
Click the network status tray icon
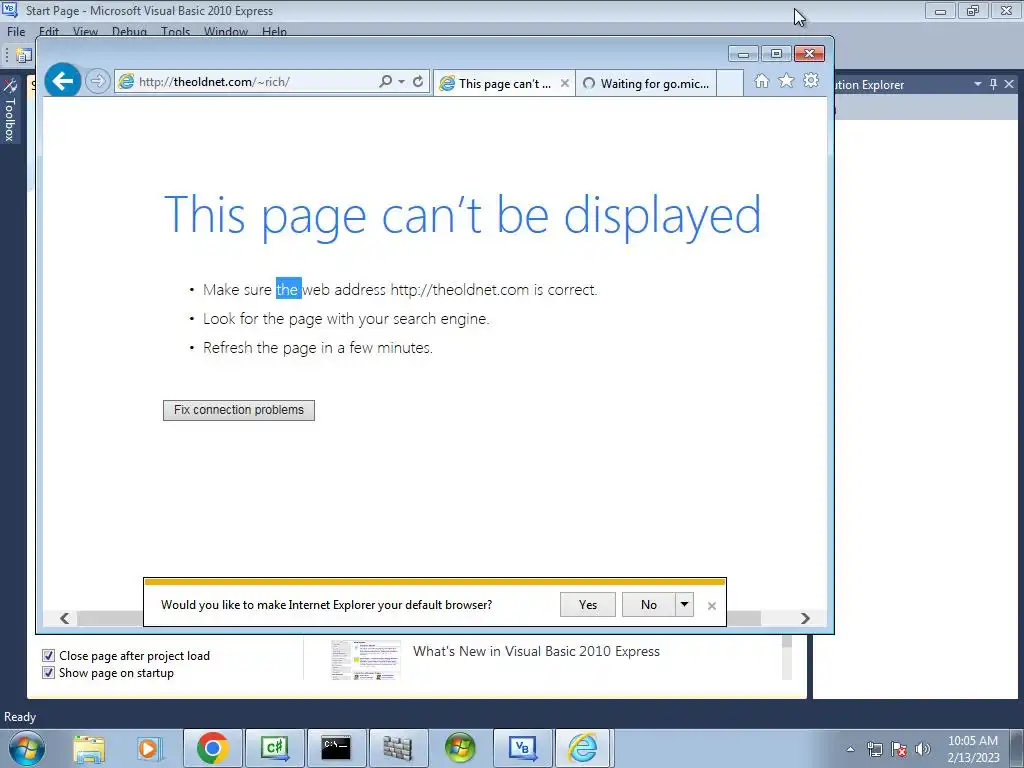click(874, 749)
